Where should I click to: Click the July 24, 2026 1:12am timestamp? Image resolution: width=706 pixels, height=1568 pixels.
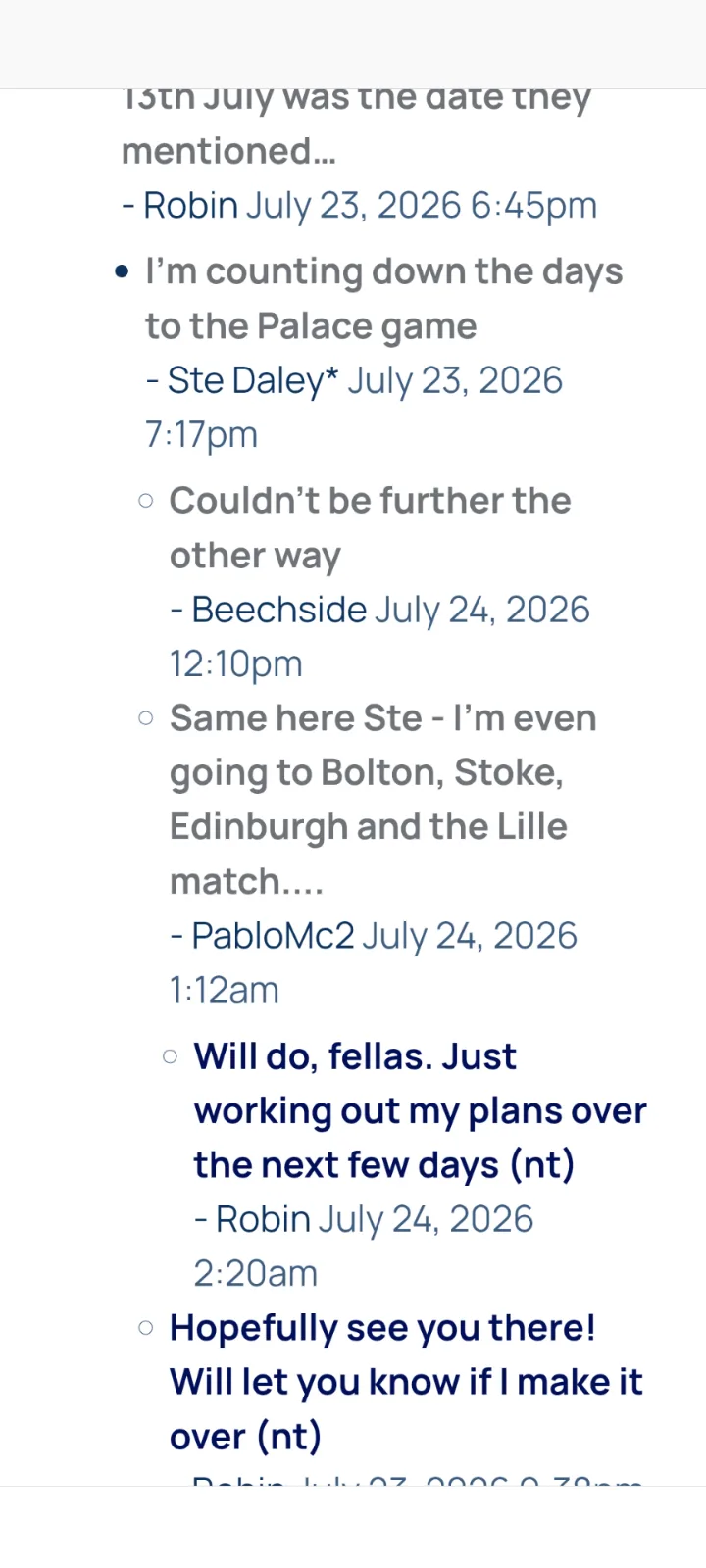(x=374, y=962)
